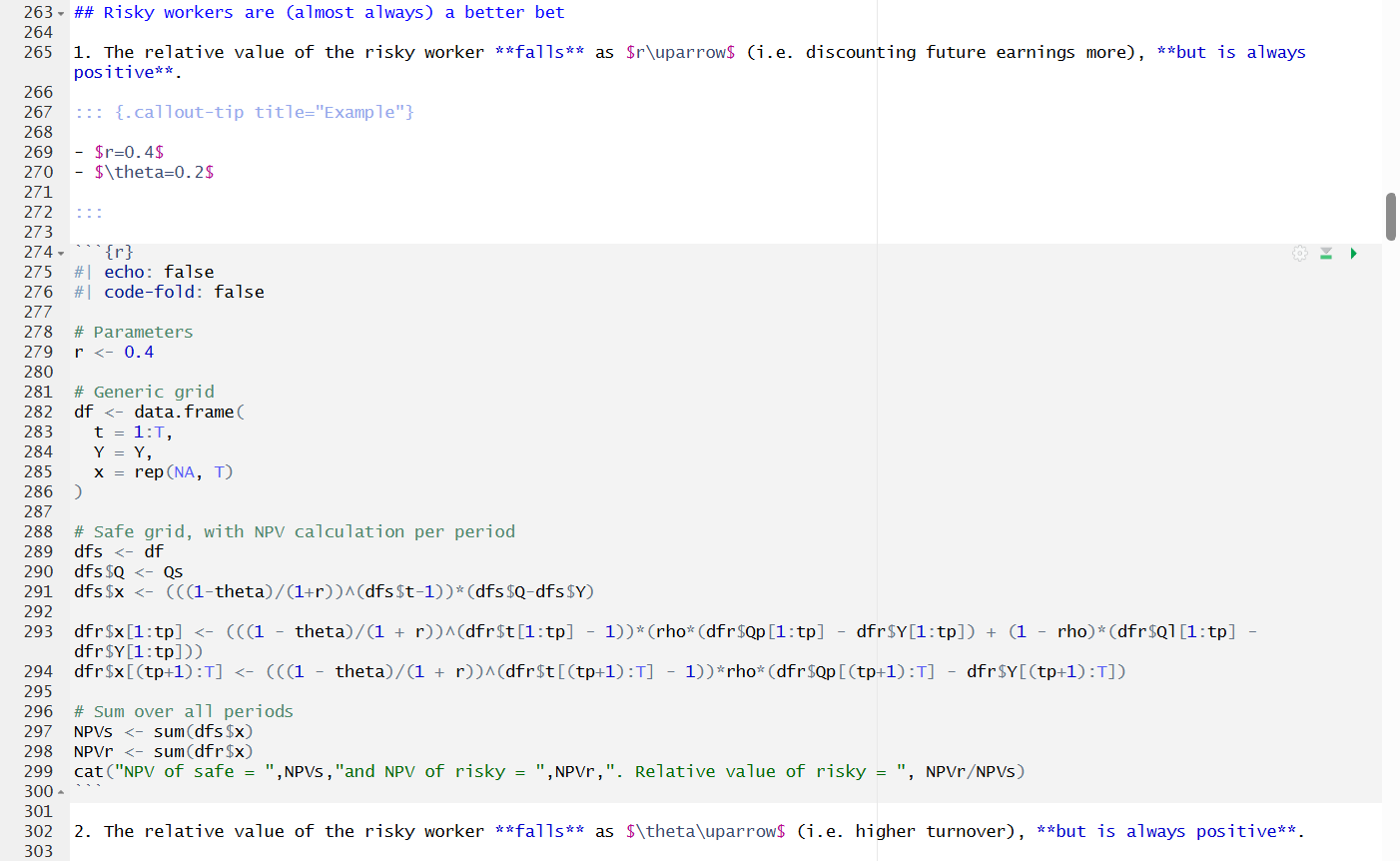Click the editor vertical scrollbar thumb
This screenshot has height=861, width=1400.
coord(1391,217)
